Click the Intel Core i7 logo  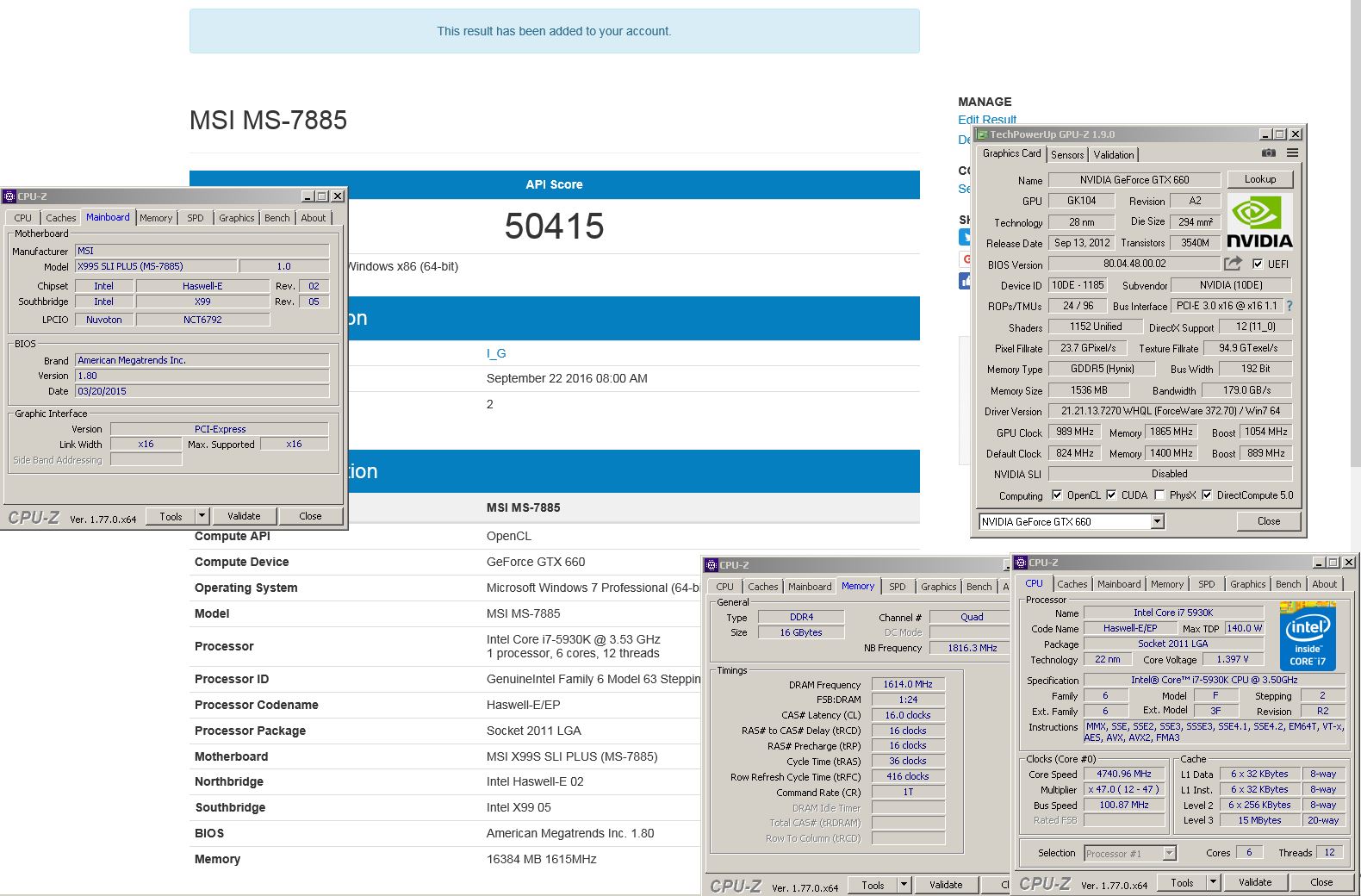[x=1308, y=638]
